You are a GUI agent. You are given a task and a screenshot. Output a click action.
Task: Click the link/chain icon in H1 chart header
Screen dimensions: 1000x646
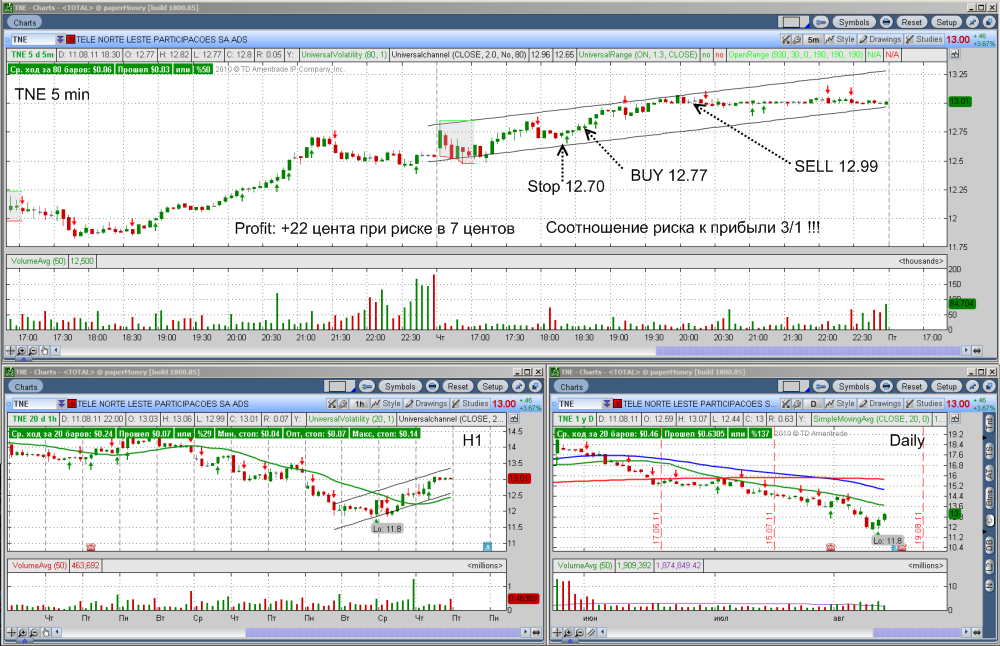coord(367,386)
